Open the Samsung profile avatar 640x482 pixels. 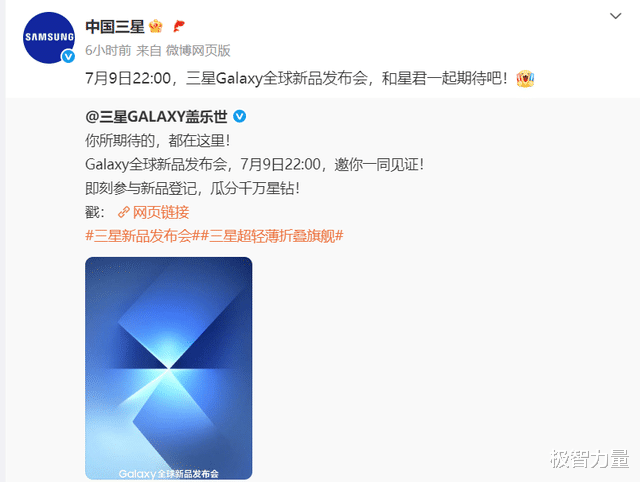(49, 38)
